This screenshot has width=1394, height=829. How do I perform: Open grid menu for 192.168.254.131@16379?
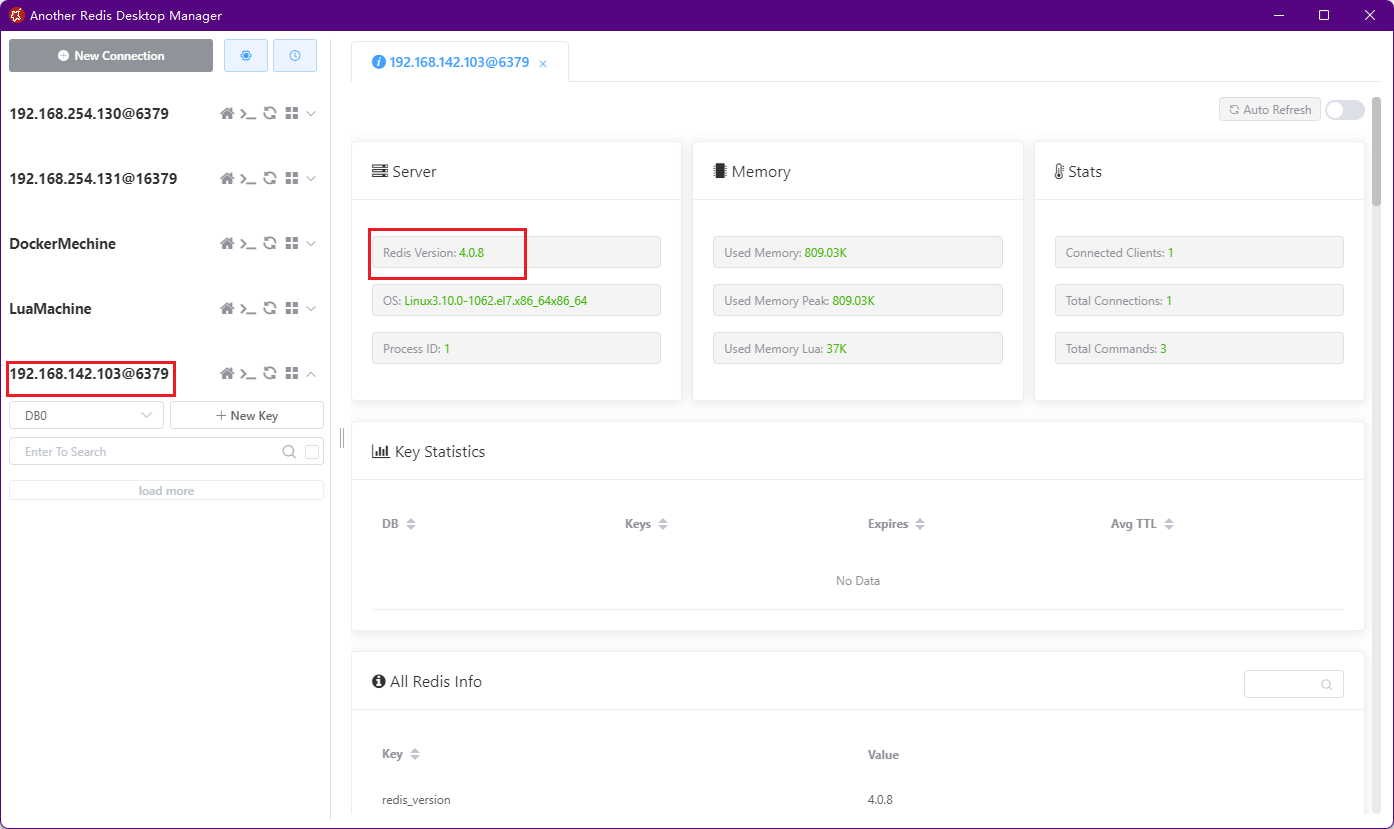pyautogui.click(x=292, y=179)
